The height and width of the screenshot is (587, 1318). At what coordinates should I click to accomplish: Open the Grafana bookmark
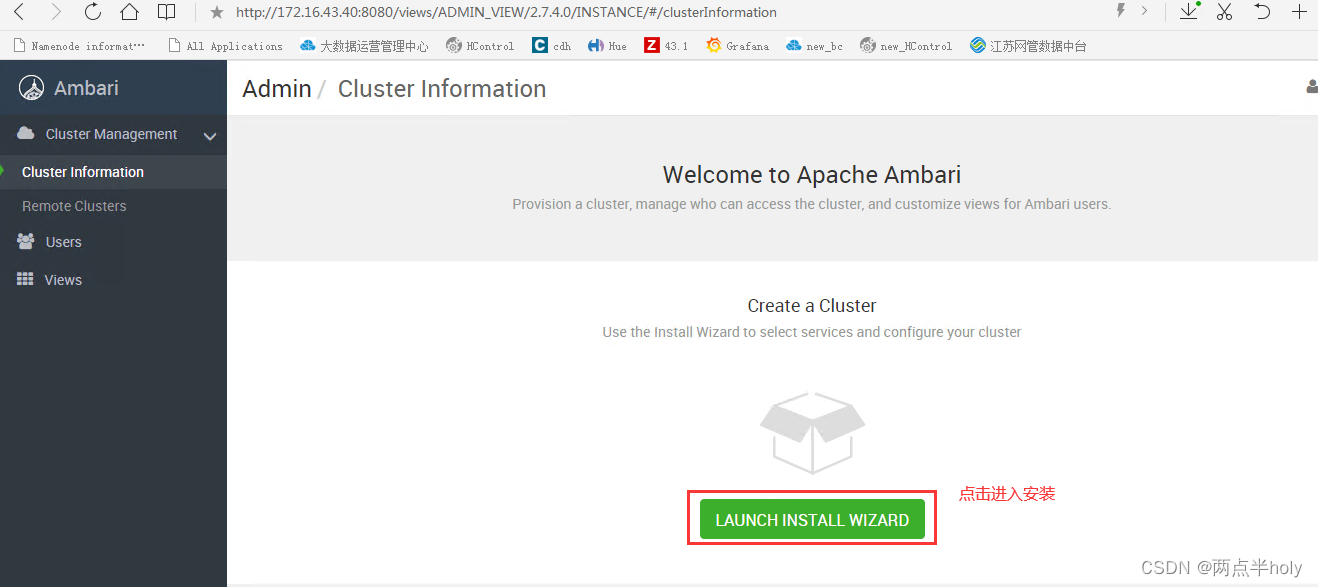pos(738,46)
